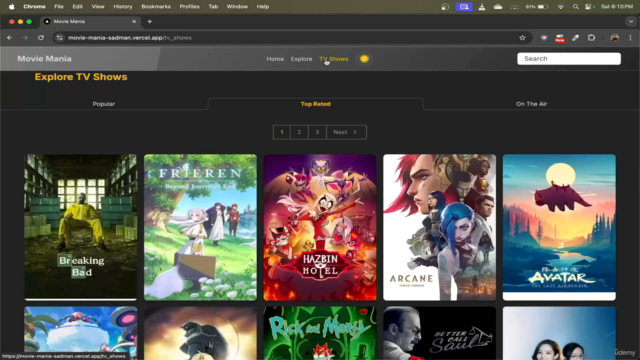Switch to the On The Air tab

pos(531,104)
